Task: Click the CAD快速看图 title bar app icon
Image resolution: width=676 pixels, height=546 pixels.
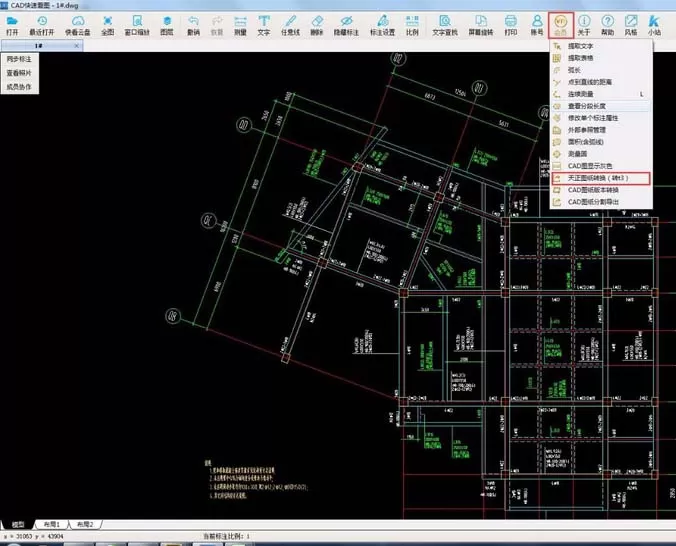Action: 4,5
